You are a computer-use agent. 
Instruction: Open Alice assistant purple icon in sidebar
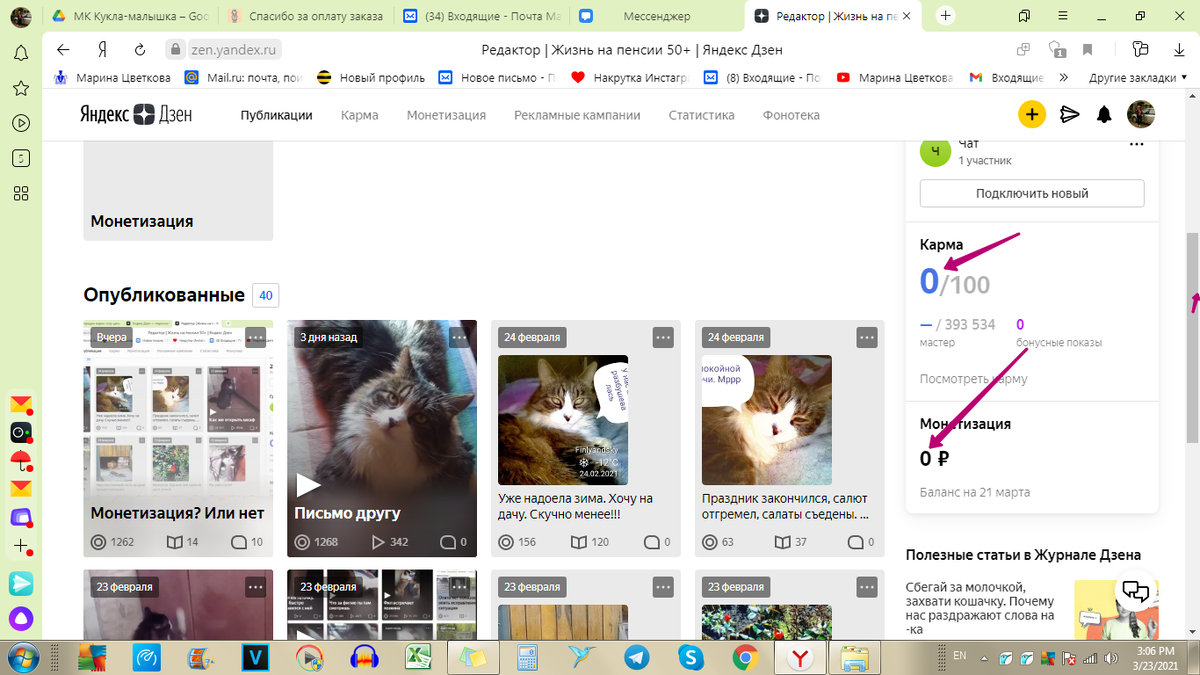coord(21,617)
